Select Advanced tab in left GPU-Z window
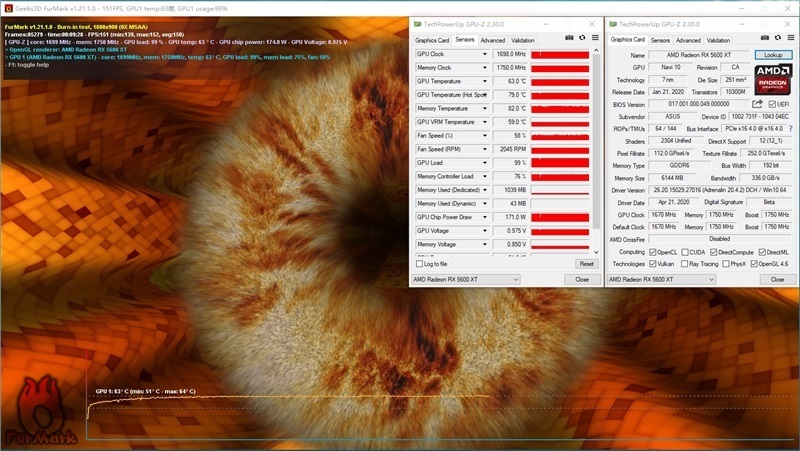The width and height of the screenshot is (800, 451). (x=492, y=40)
